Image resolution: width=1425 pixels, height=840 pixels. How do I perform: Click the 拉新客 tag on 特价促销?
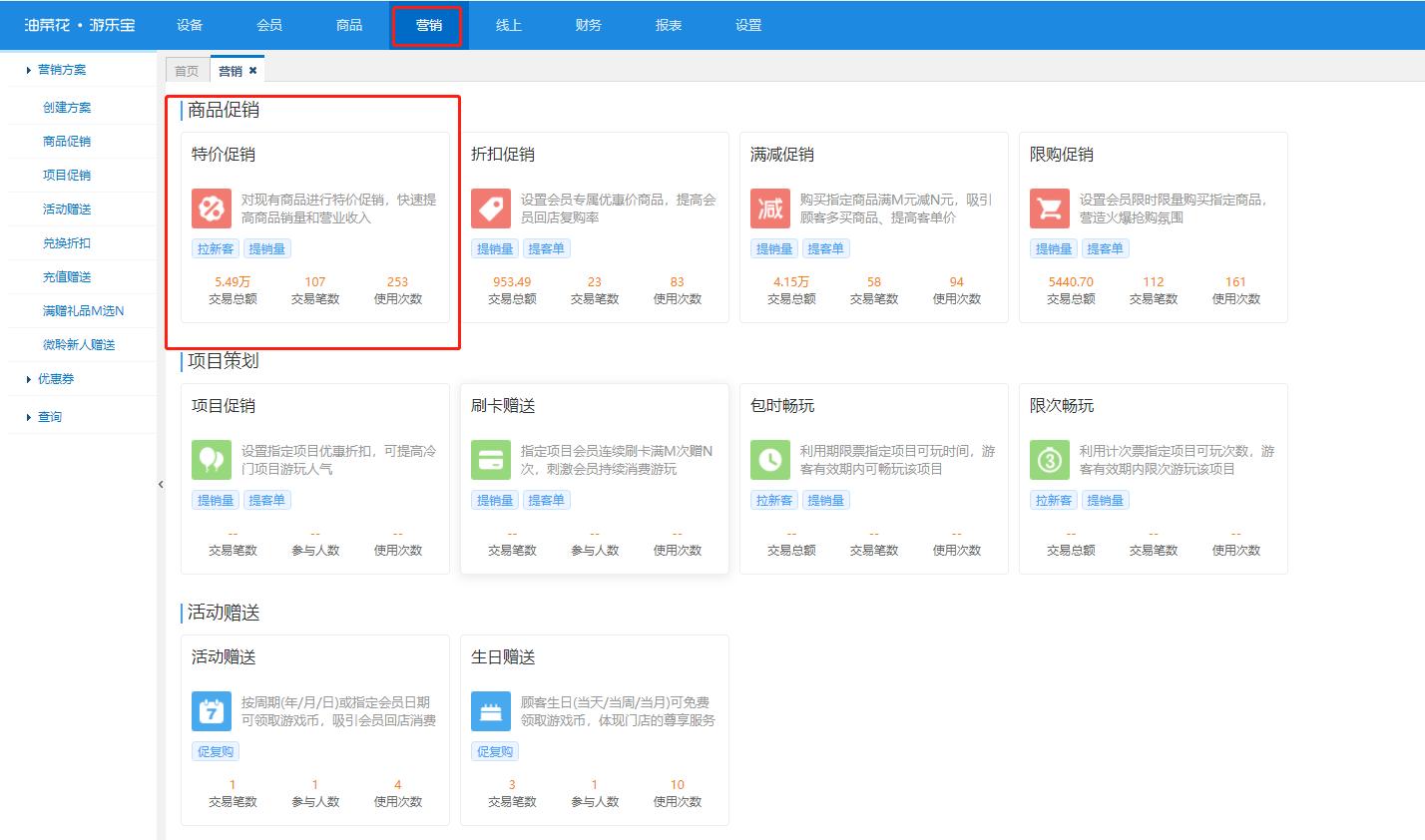216,249
